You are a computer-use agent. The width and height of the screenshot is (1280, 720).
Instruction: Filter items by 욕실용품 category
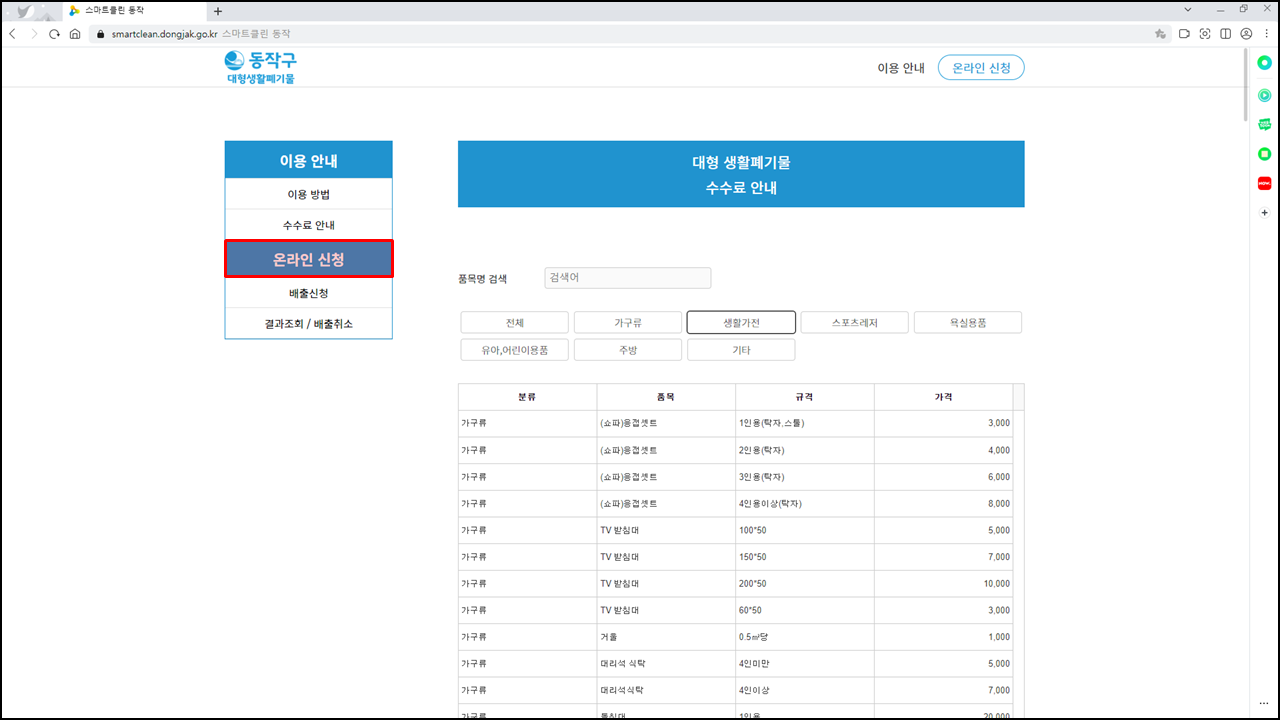(968, 323)
